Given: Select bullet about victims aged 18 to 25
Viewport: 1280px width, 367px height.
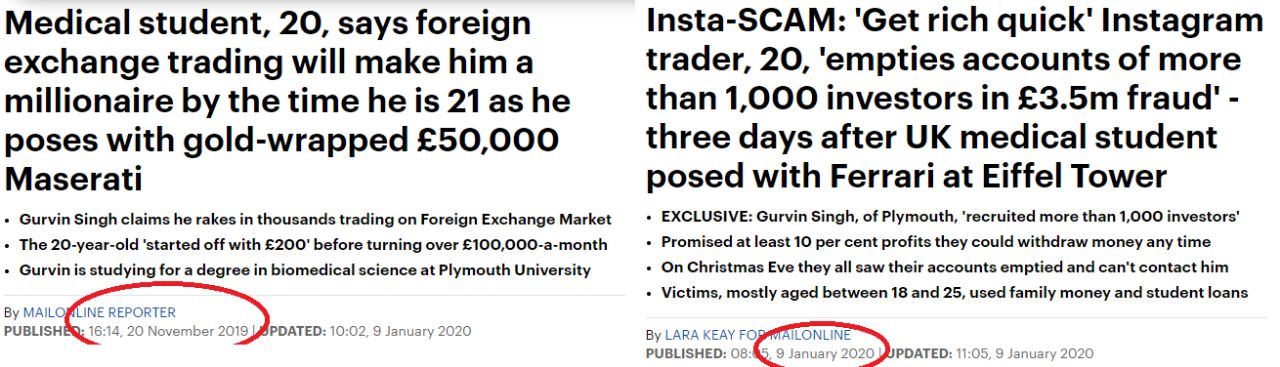Looking at the screenshot, I should (x=948, y=292).
